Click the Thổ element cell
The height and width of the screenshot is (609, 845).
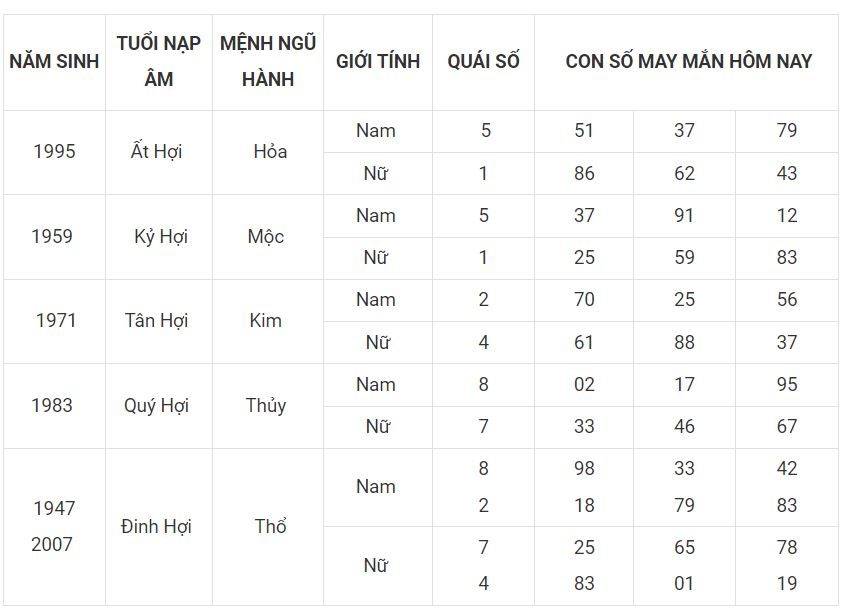click(269, 527)
